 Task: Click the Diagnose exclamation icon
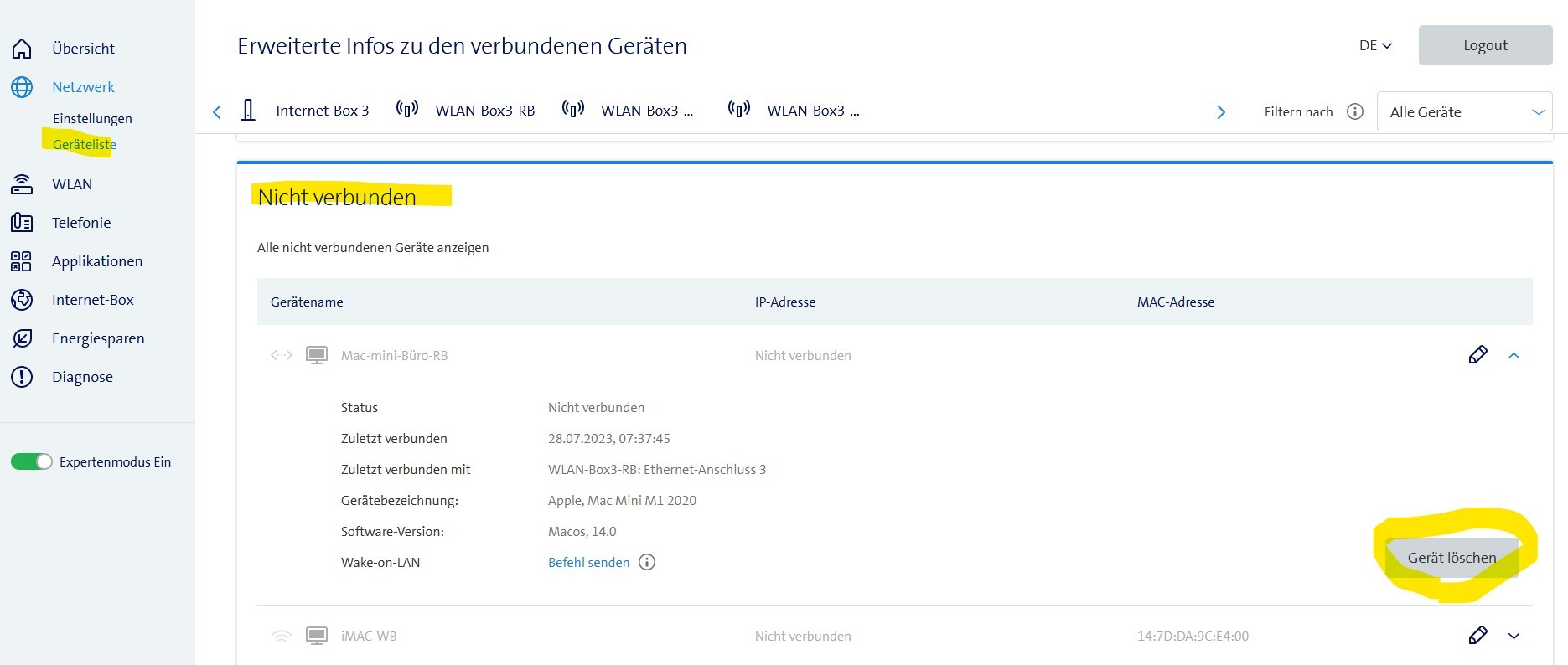(22, 377)
